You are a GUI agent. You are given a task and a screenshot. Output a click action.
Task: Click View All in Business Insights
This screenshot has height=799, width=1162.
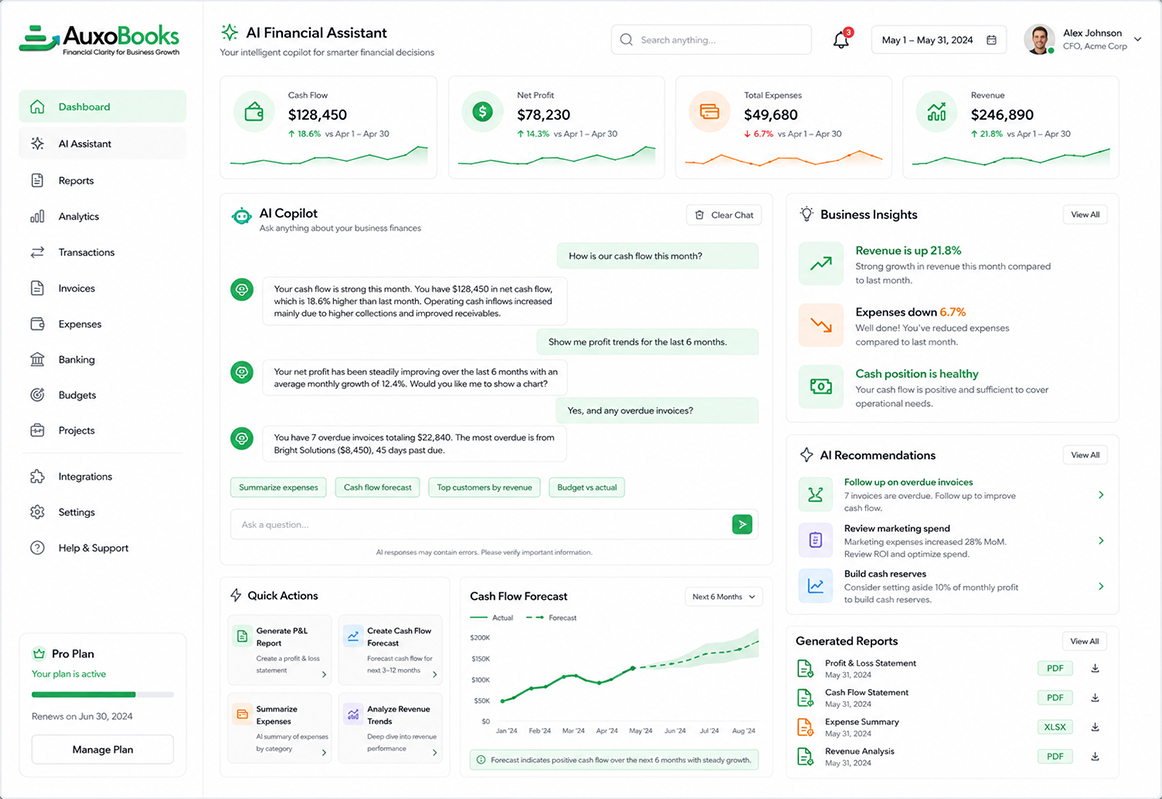click(x=1085, y=214)
